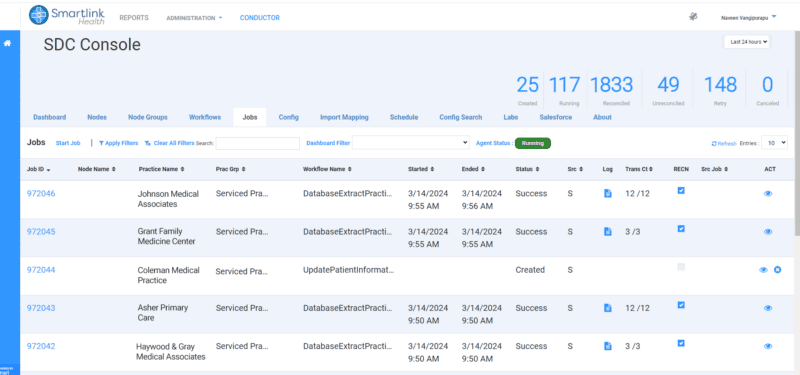Viewport: 800px width, 375px height.
Task: Click the Start Job link
Action: tap(68, 143)
